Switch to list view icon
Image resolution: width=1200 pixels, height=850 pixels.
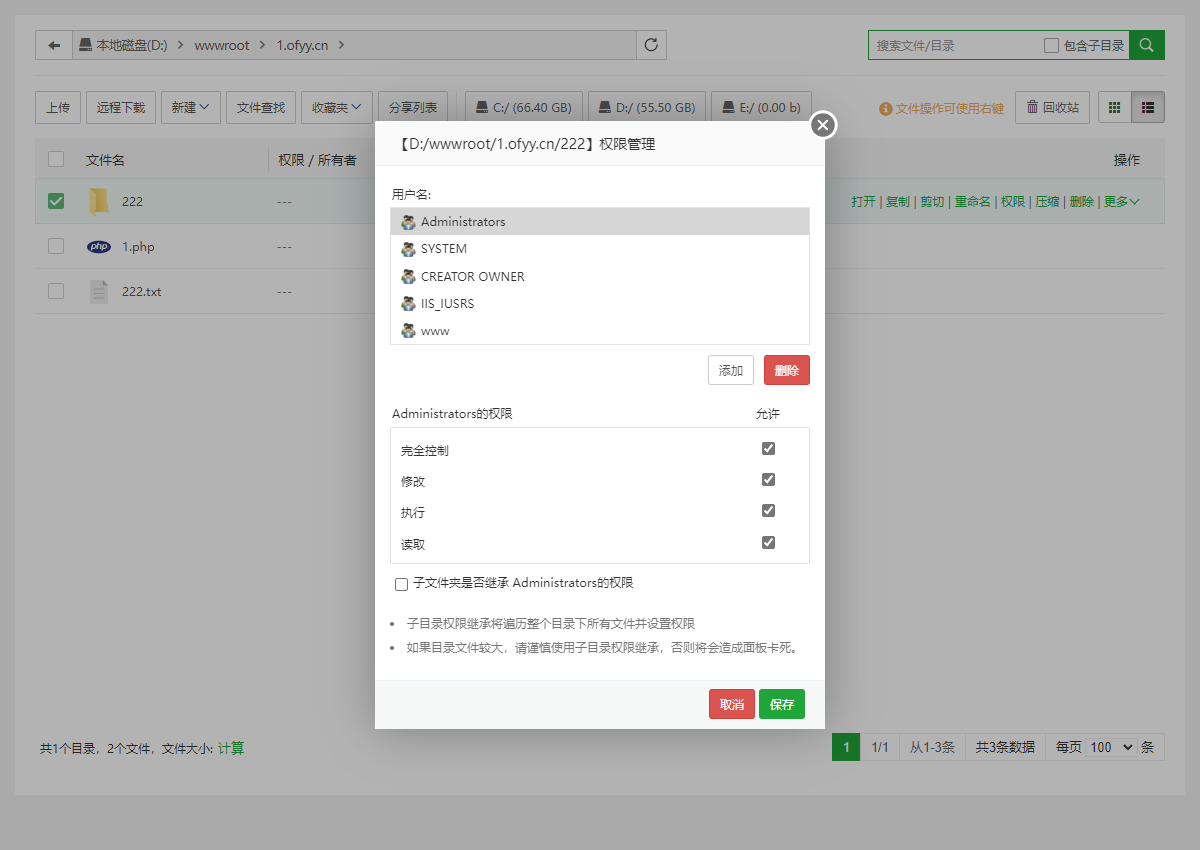point(1148,107)
